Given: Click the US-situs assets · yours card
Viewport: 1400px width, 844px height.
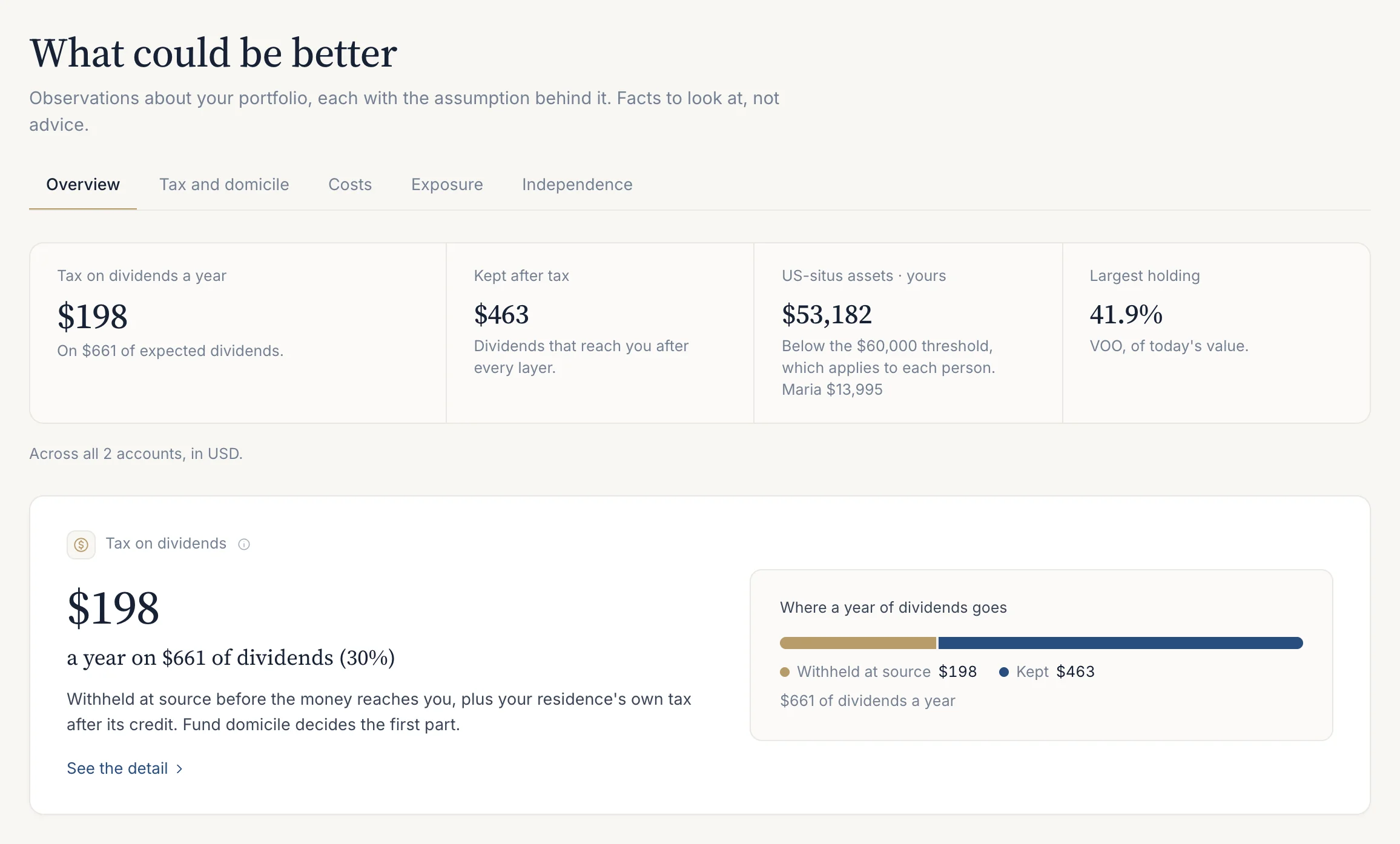Looking at the screenshot, I should click(908, 333).
